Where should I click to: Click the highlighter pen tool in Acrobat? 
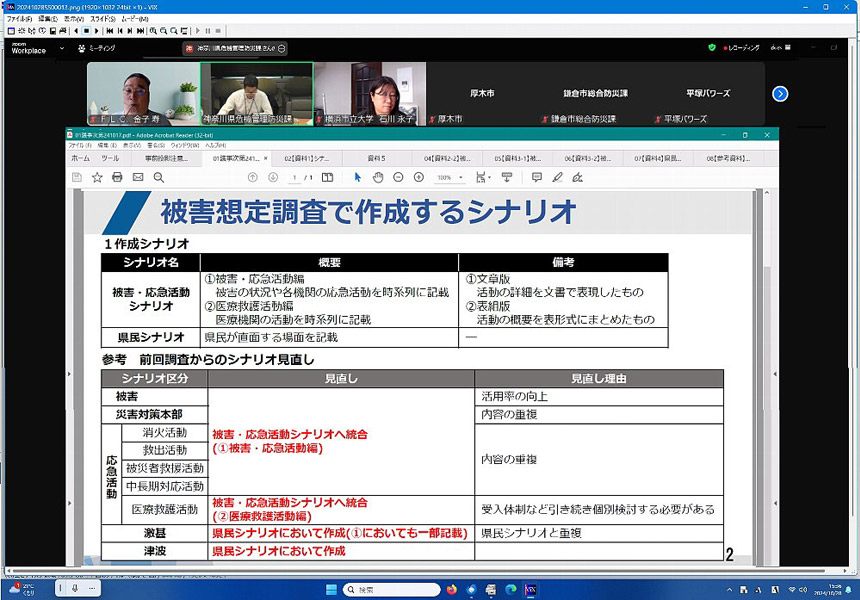[x=558, y=177]
